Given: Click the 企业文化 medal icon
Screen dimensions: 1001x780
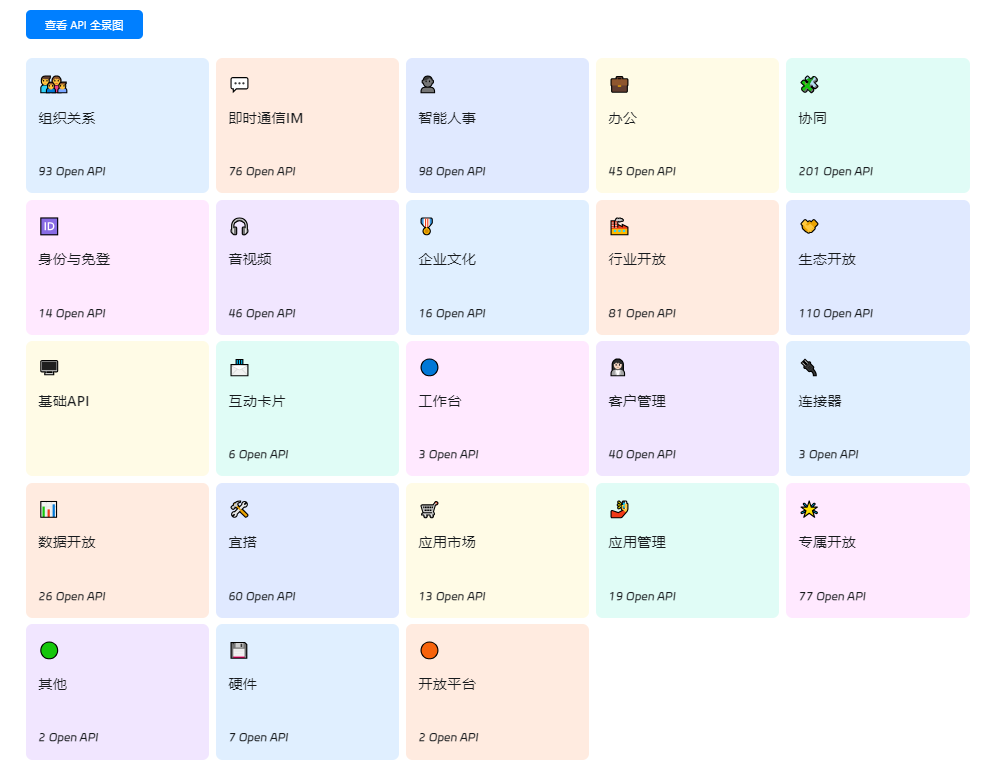Looking at the screenshot, I should [427, 226].
